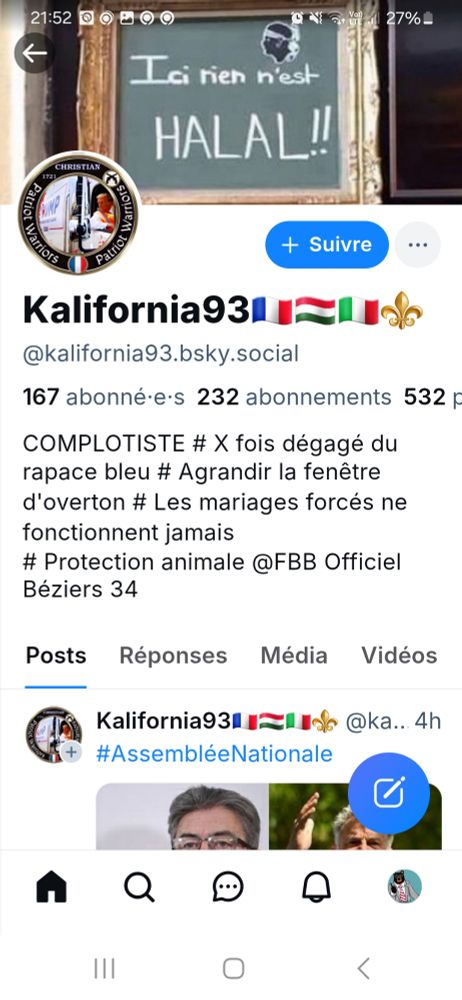Open the Search magnifier icon
The width and height of the screenshot is (462, 1000).
(139, 886)
